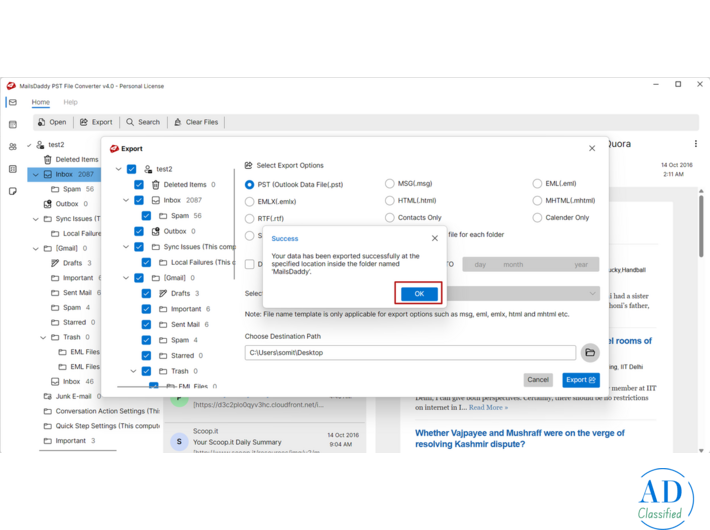Select Contacts Only option
The width and height of the screenshot is (710, 530).
[x=389, y=217]
